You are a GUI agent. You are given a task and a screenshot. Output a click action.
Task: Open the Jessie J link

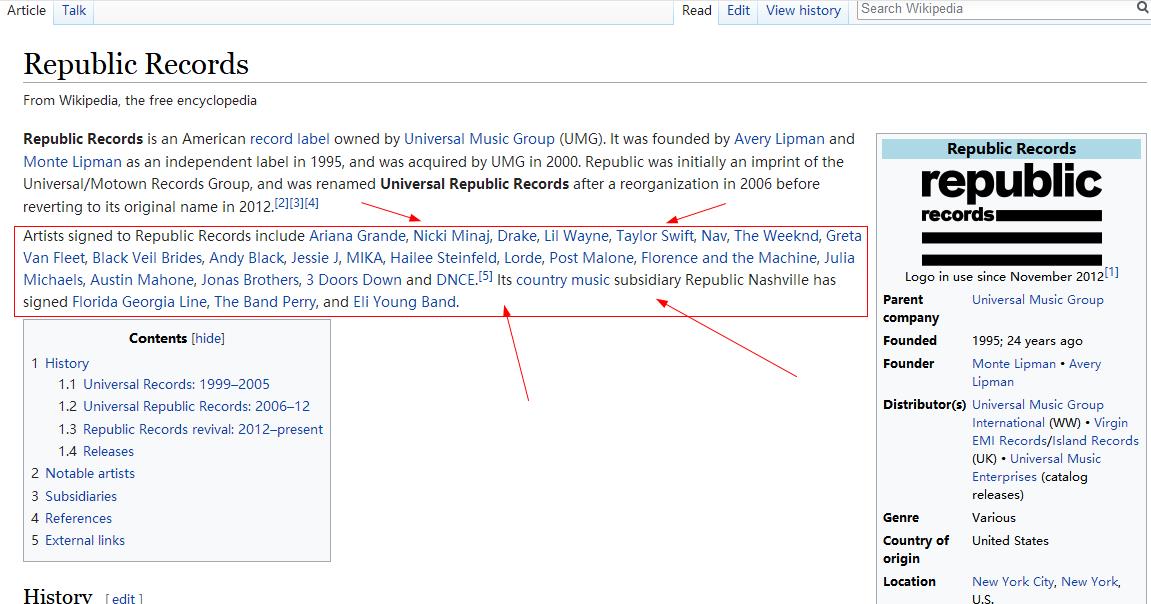pos(315,258)
